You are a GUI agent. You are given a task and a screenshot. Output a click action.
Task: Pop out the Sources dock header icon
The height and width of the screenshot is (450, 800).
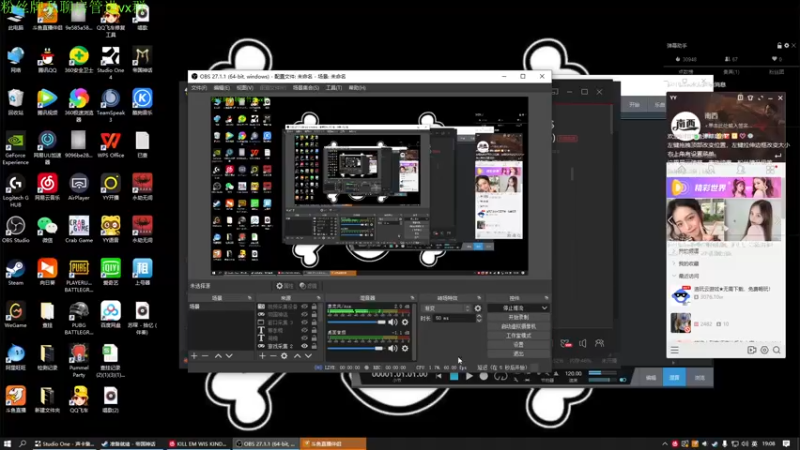[318, 298]
